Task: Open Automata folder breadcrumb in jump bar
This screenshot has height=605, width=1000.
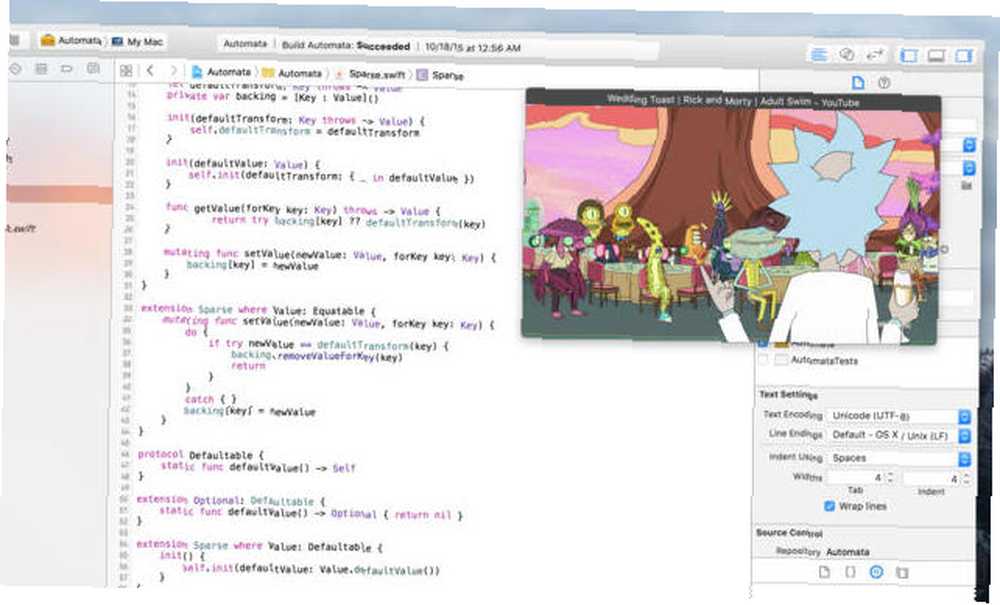Action: coord(292,73)
